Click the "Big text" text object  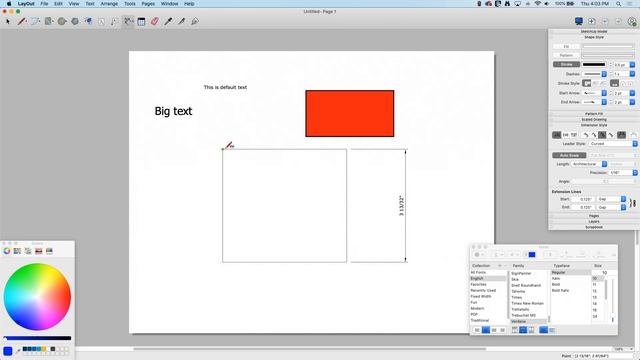pyautogui.click(x=173, y=111)
